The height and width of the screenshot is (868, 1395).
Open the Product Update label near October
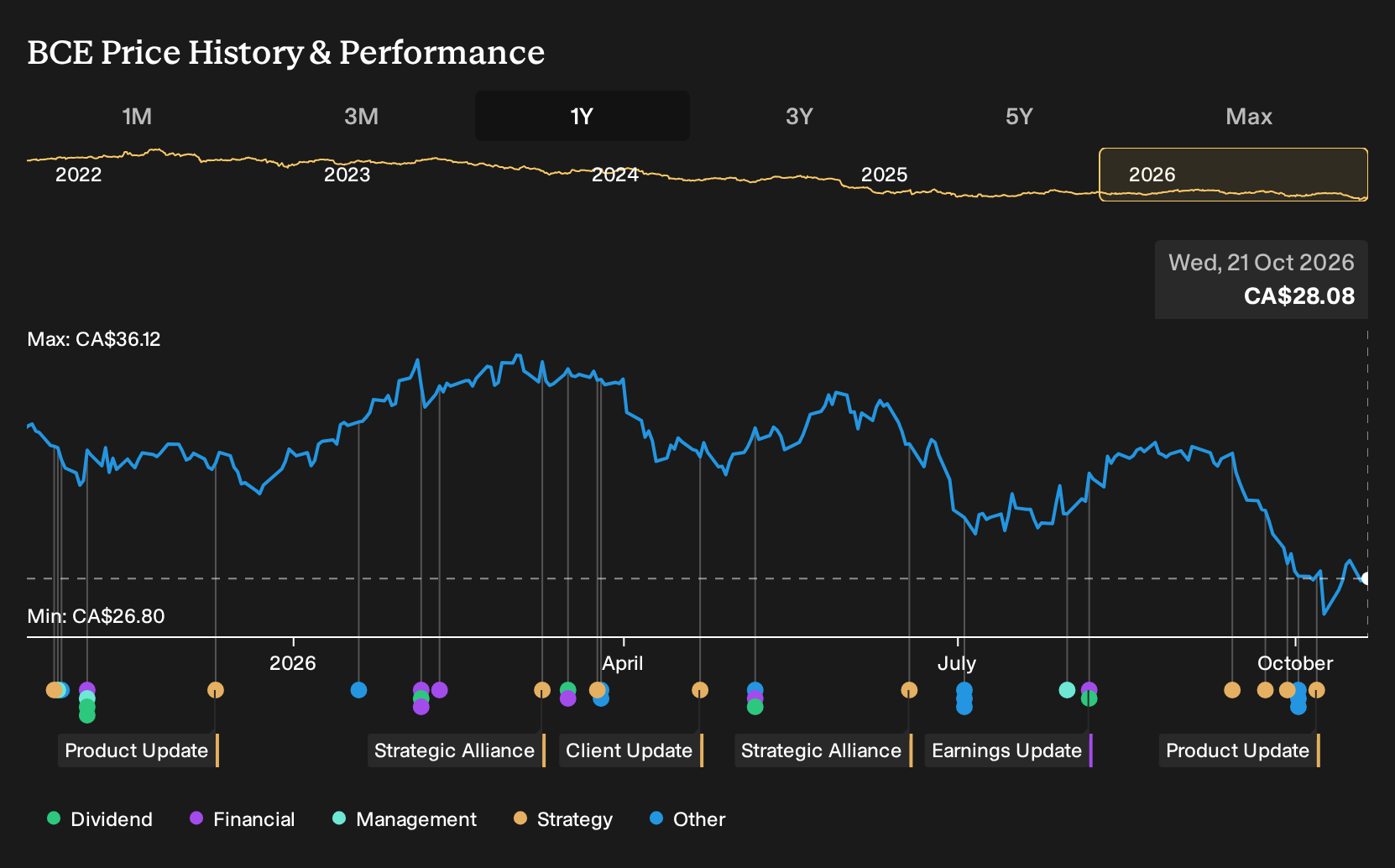point(1239,750)
